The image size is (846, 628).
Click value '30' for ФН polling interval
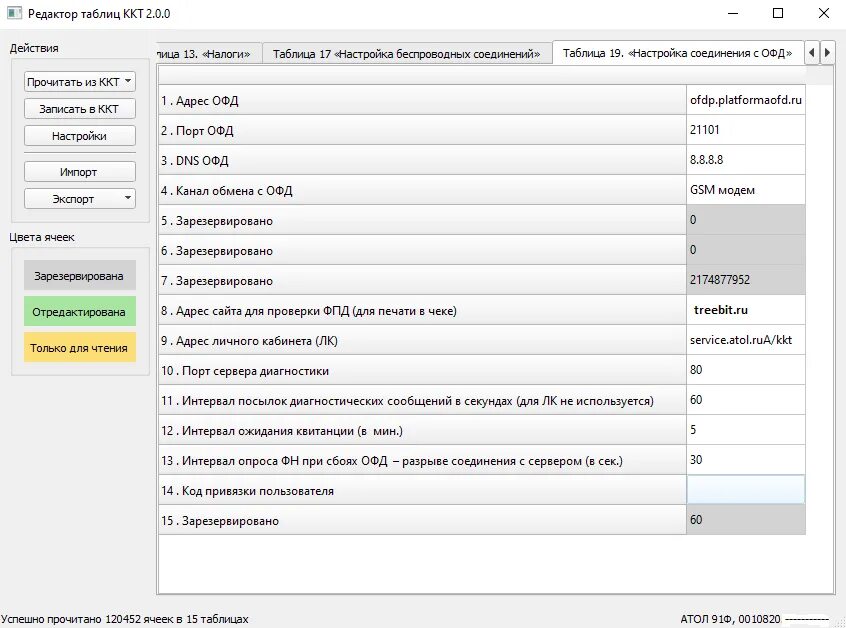[x=746, y=460]
